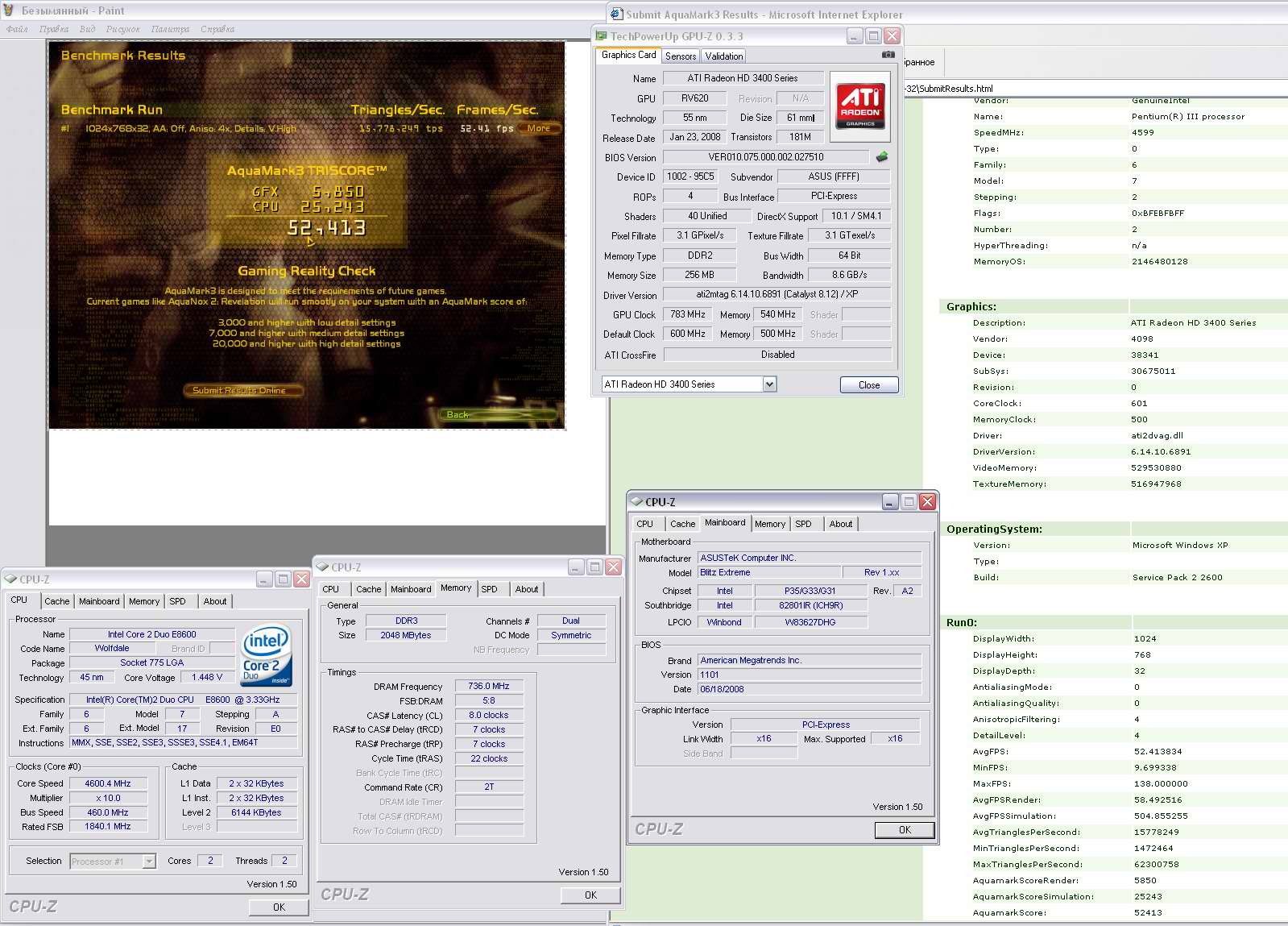Click the Core Speed value 4600.4 MHz
Screen dimensions: 1288x926
(108, 783)
